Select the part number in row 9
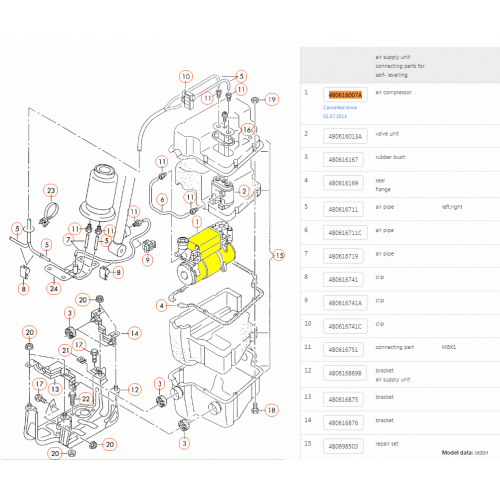The height and width of the screenshot is (500, 500). coord(345,303)
